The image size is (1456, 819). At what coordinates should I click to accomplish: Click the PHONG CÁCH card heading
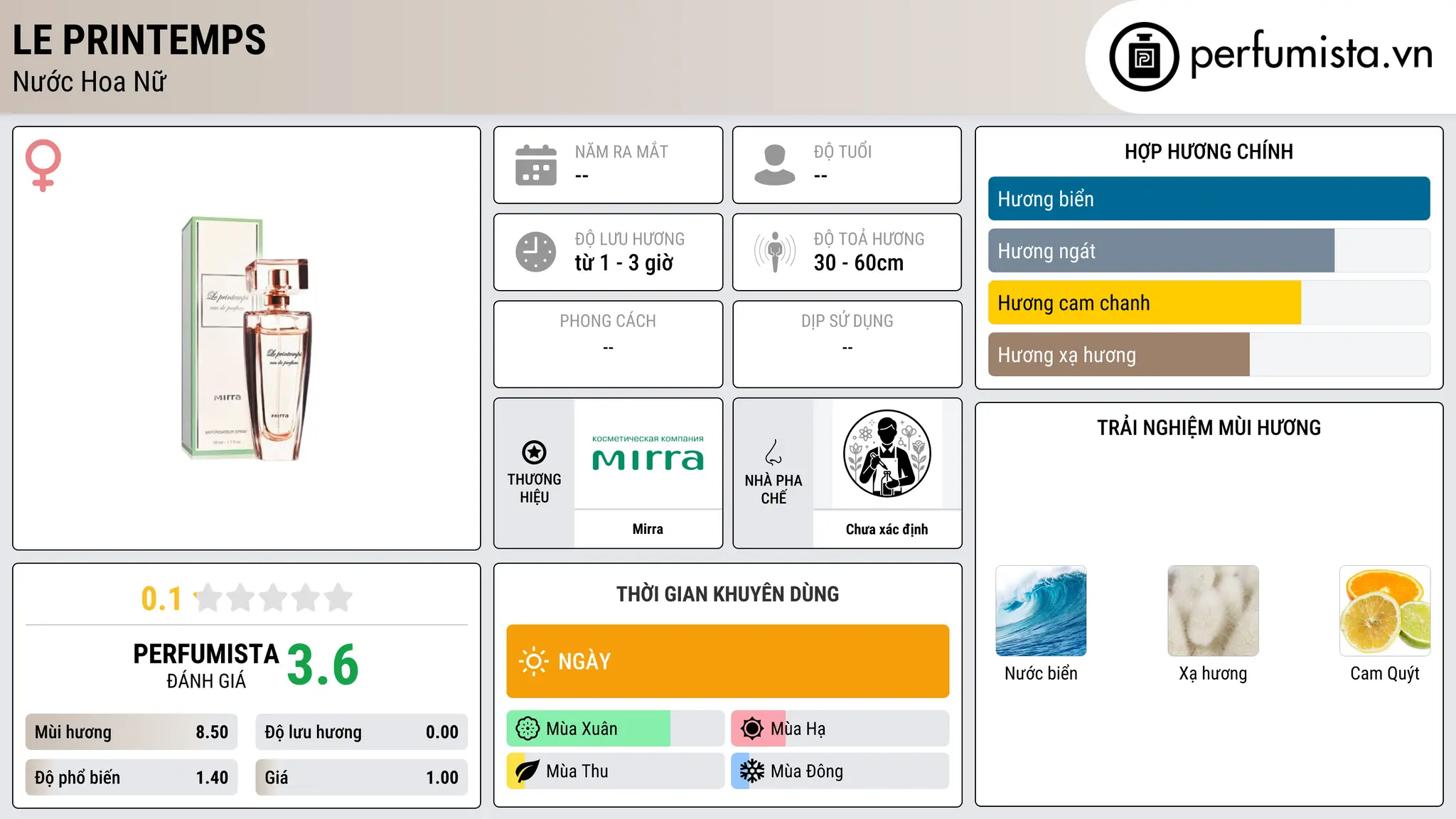608,321
